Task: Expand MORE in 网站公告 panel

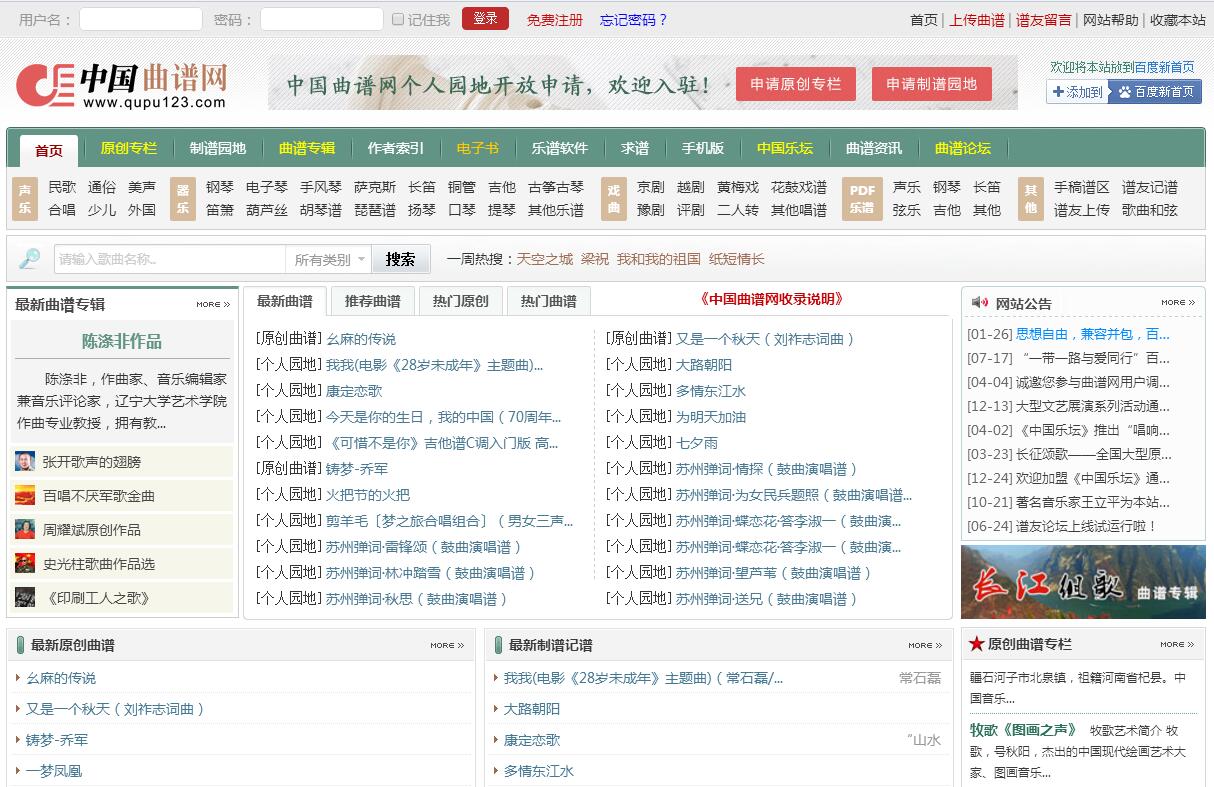Action: 1177,302
